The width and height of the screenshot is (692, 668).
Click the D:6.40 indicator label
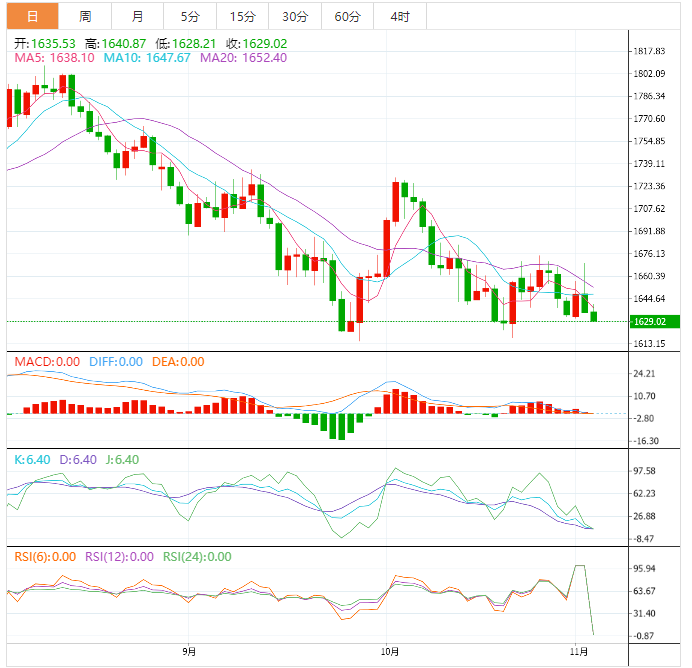pyautogui.click(x=78, y=460)
